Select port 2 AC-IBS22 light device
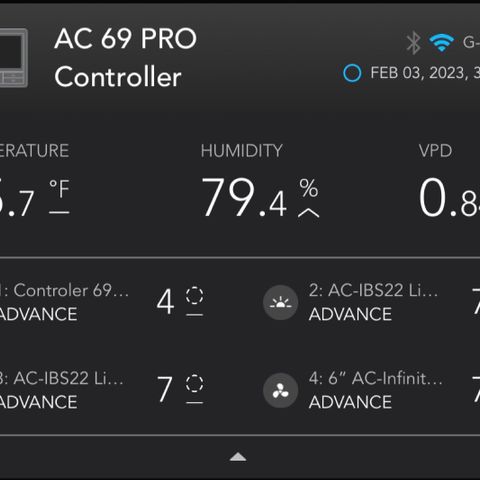This screenshot has height=480, width=480. click(x=374, y=302)
